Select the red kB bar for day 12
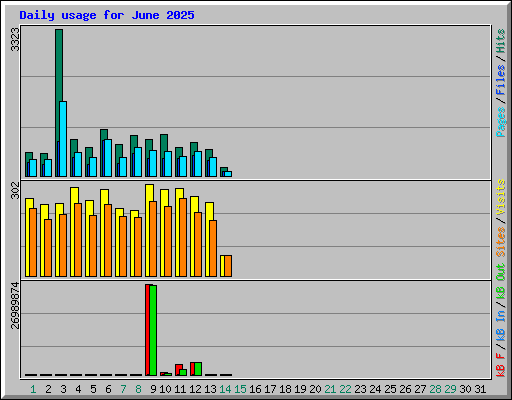Viewport: 512px width, 400px height. (x=192, y=369)
